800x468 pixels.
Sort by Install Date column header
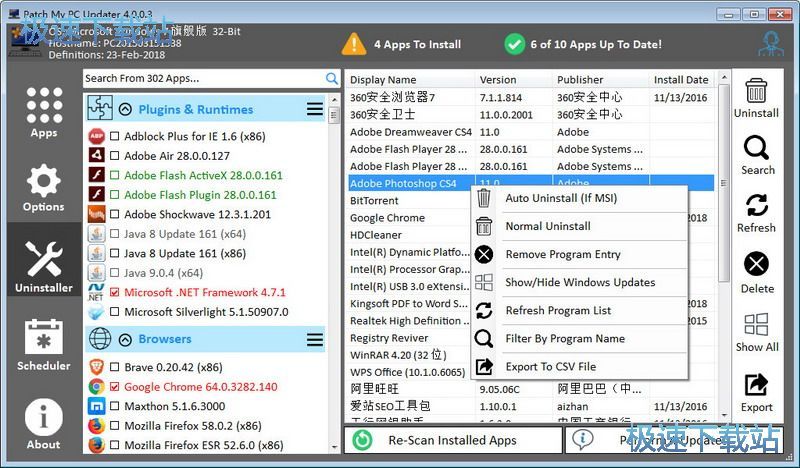tap(683, 80)
